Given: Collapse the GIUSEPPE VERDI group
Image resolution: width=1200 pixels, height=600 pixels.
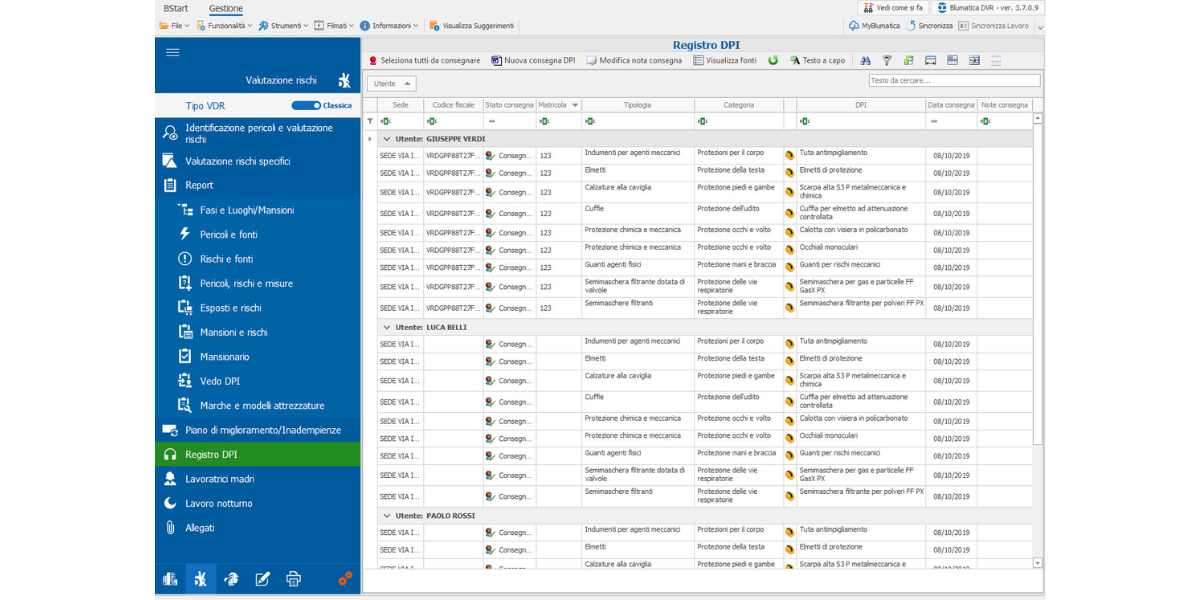Looking at the screenshot, I should [387, 139].
